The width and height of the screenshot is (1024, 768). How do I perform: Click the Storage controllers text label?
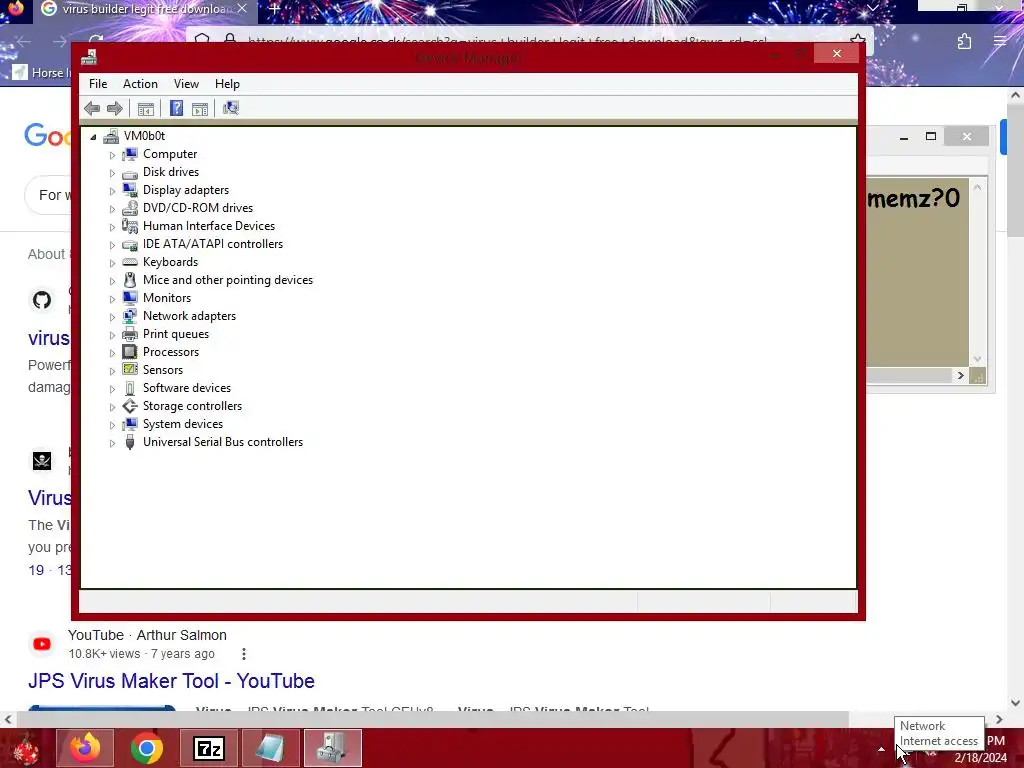click(192, 406)
